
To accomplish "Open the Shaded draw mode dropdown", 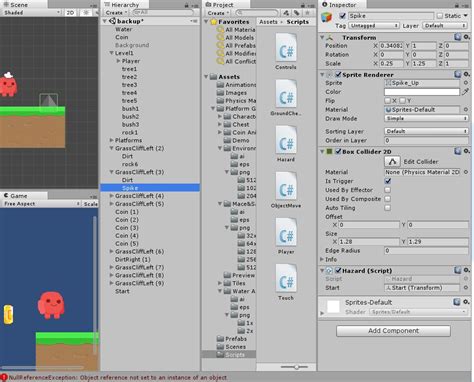I will point(31,13).
